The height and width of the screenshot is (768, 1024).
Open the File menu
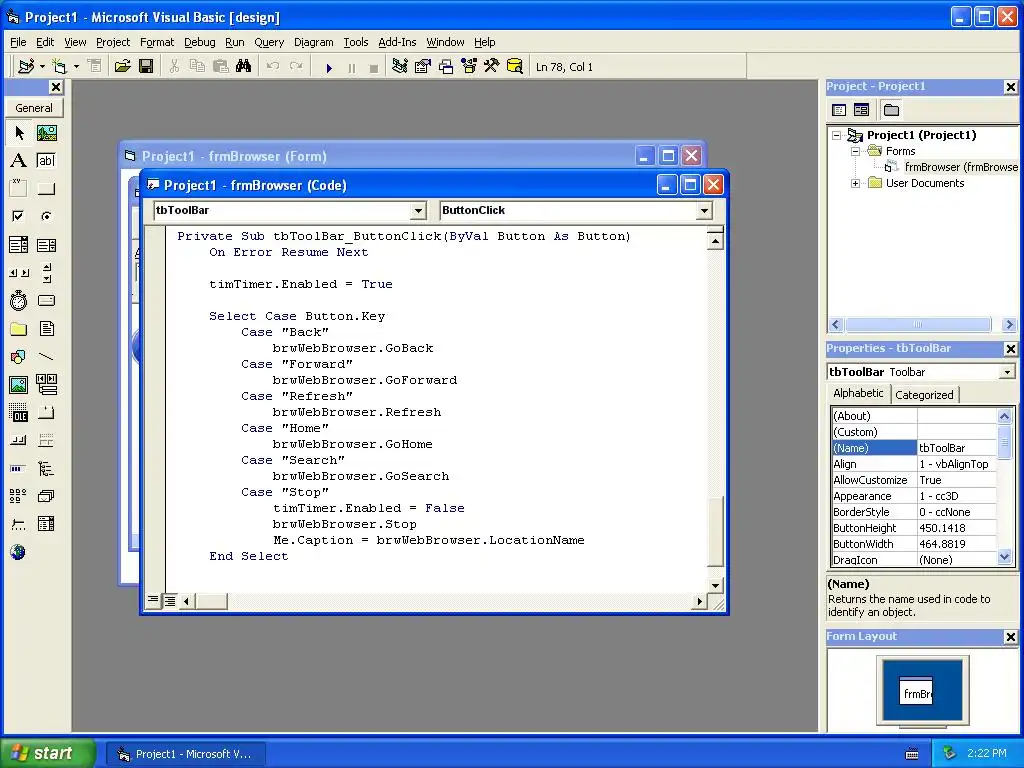18,42
